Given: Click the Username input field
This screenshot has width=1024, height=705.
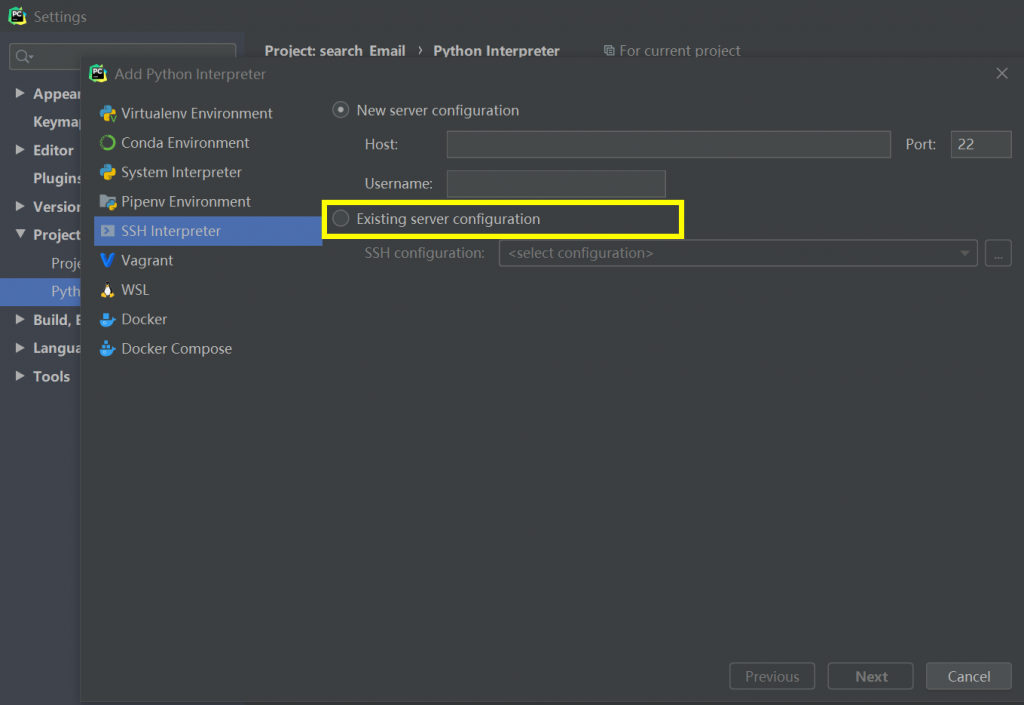Looking at the screenshot, I should click(556, 184).
